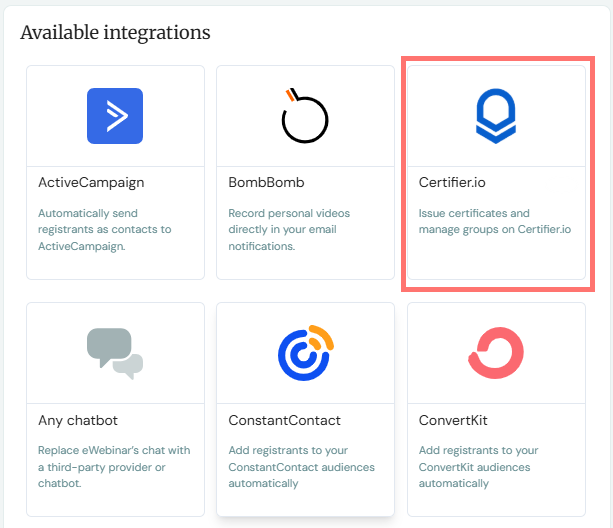Click 'Issue certificates and manage groups' description

click(x=495, y=222)
